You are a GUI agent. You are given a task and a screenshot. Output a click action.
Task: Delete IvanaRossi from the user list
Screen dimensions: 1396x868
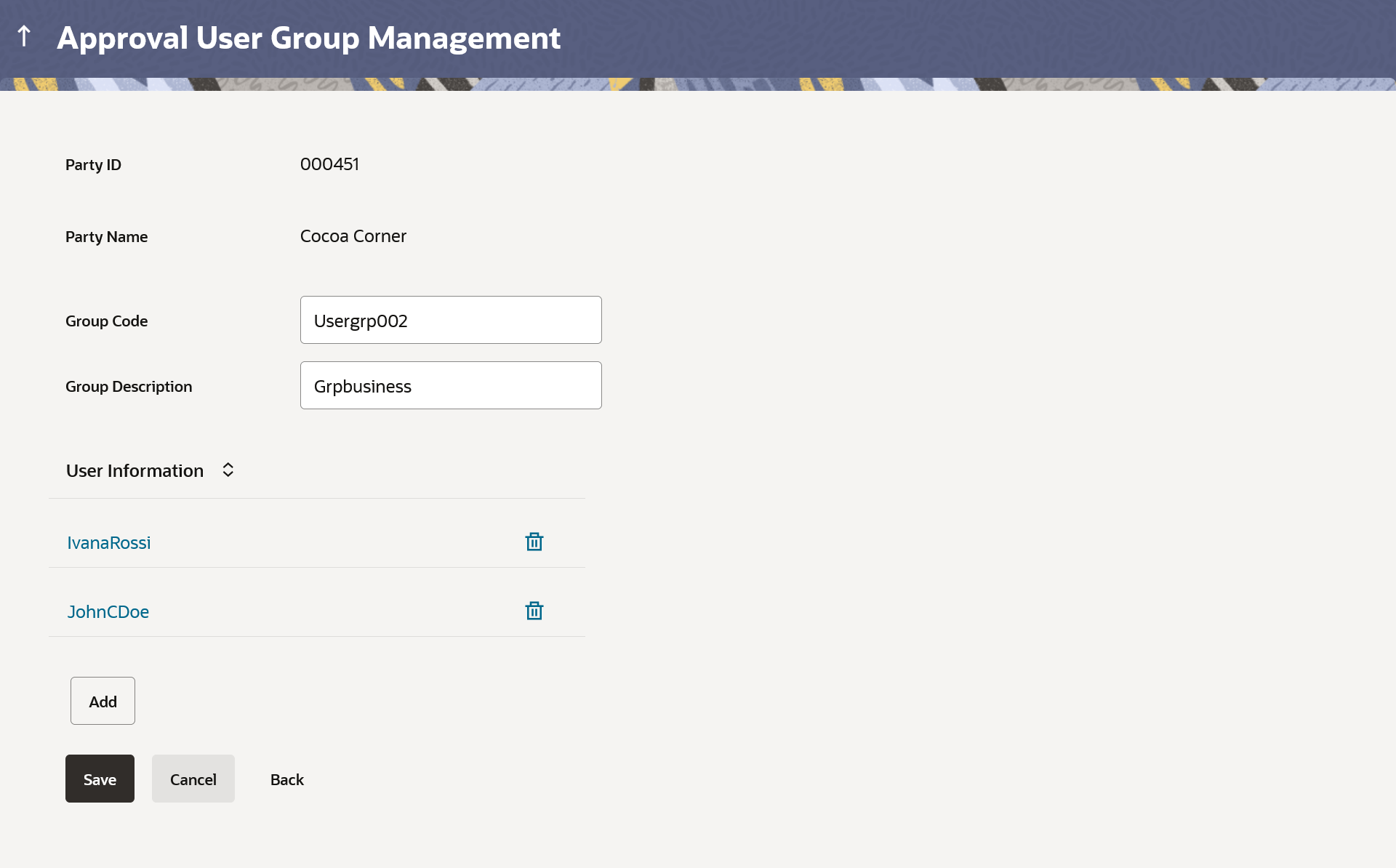coord(534,542)
